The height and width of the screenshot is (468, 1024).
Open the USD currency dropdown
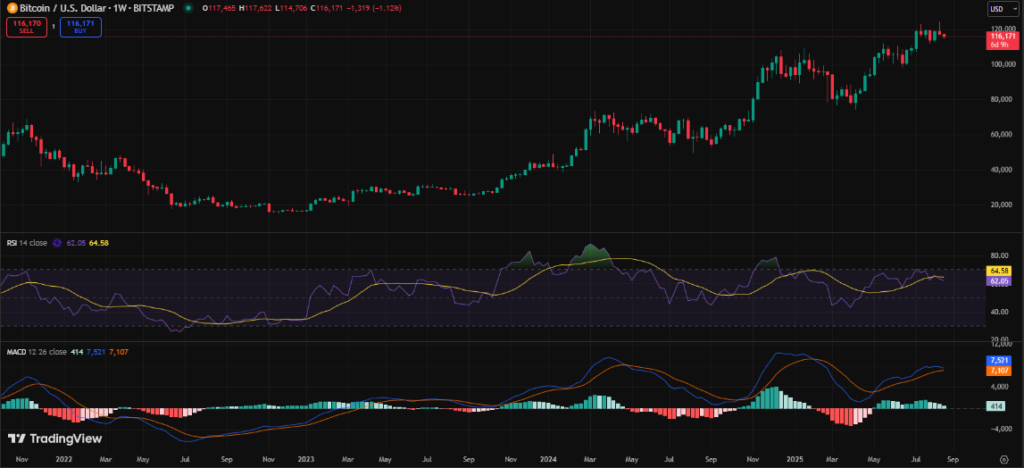tap(1005, 9)
